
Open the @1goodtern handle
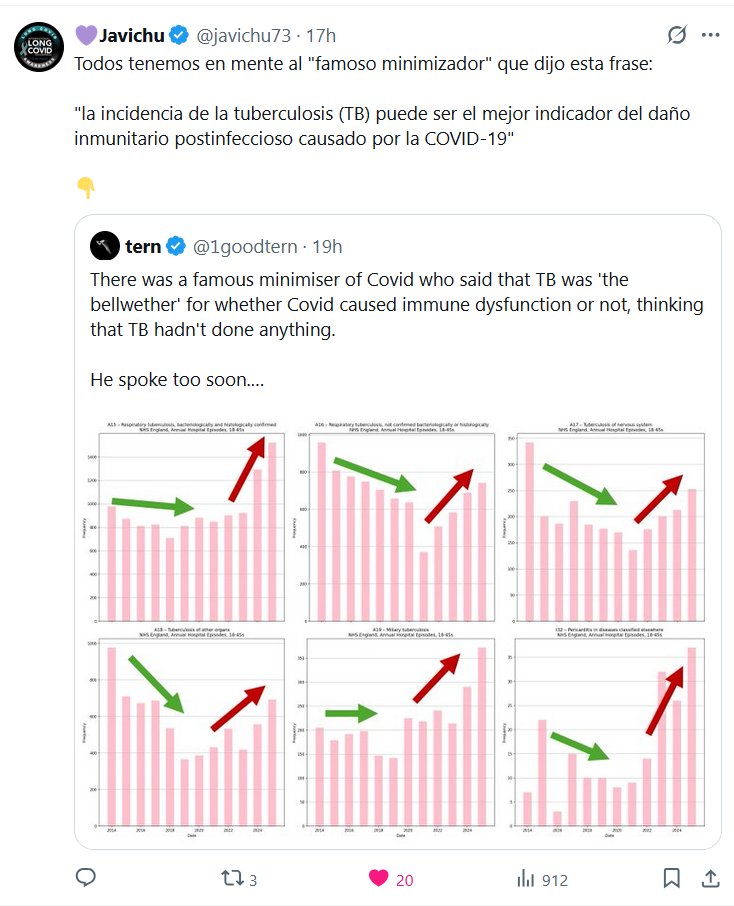tap(240, 246)
